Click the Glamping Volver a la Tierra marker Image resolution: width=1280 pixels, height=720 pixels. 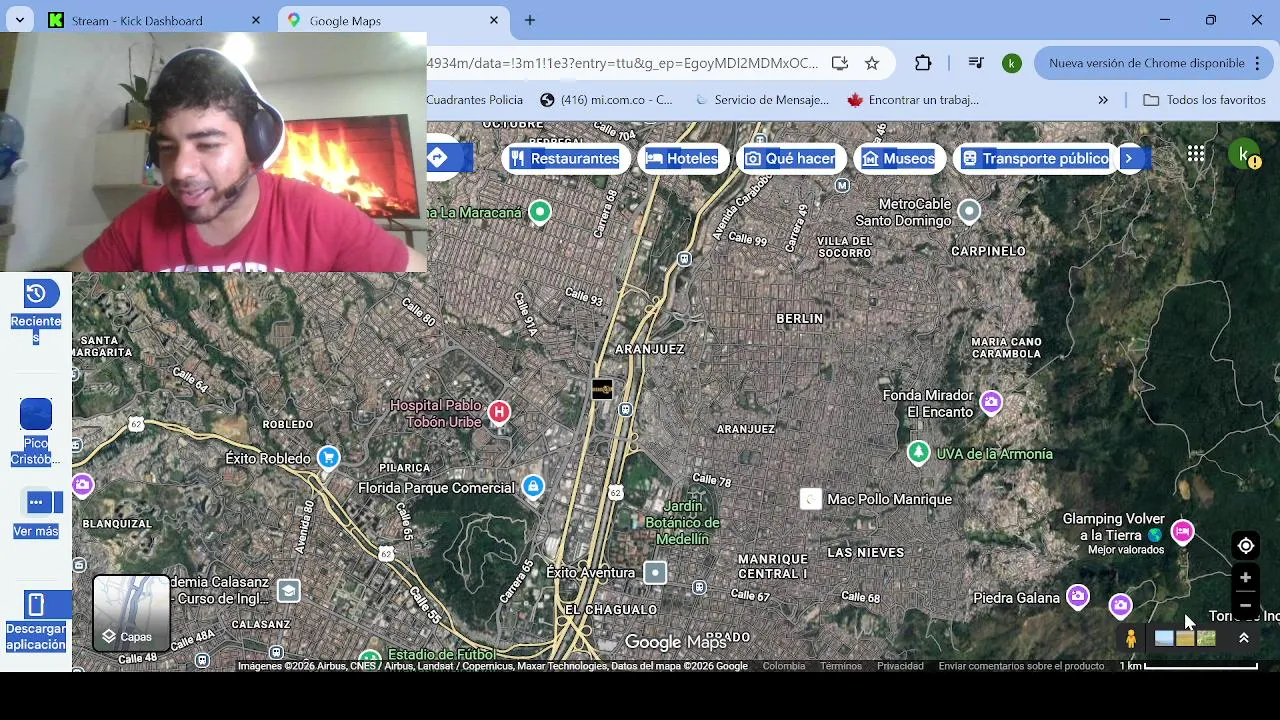(1183, 531)
